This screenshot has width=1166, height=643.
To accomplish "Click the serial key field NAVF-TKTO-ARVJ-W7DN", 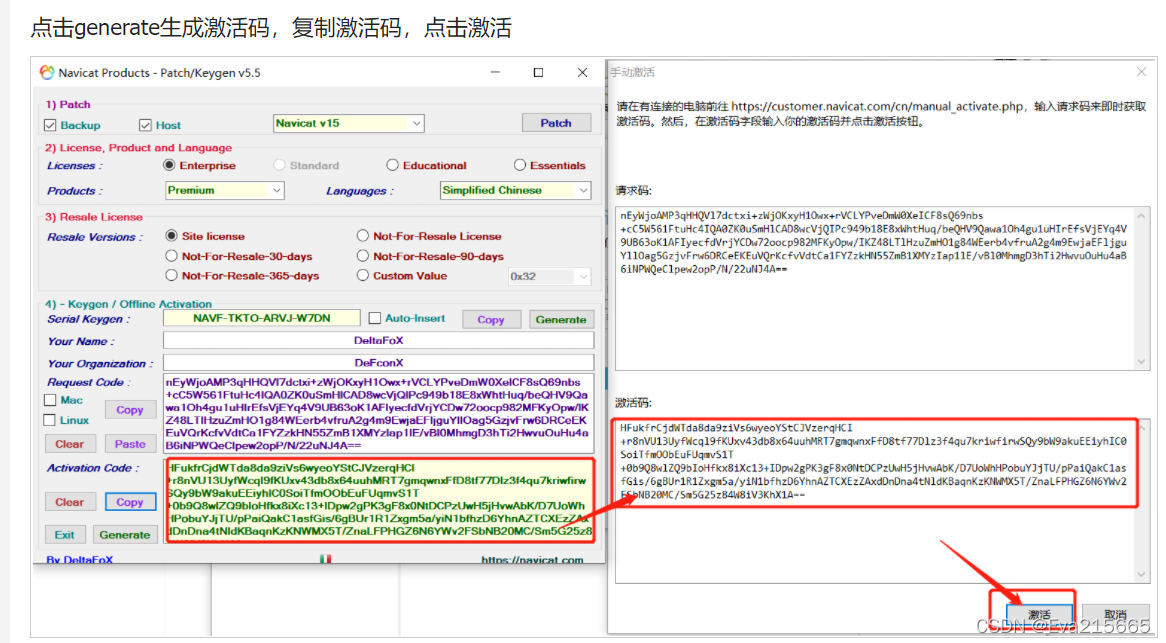I will 262,318.
